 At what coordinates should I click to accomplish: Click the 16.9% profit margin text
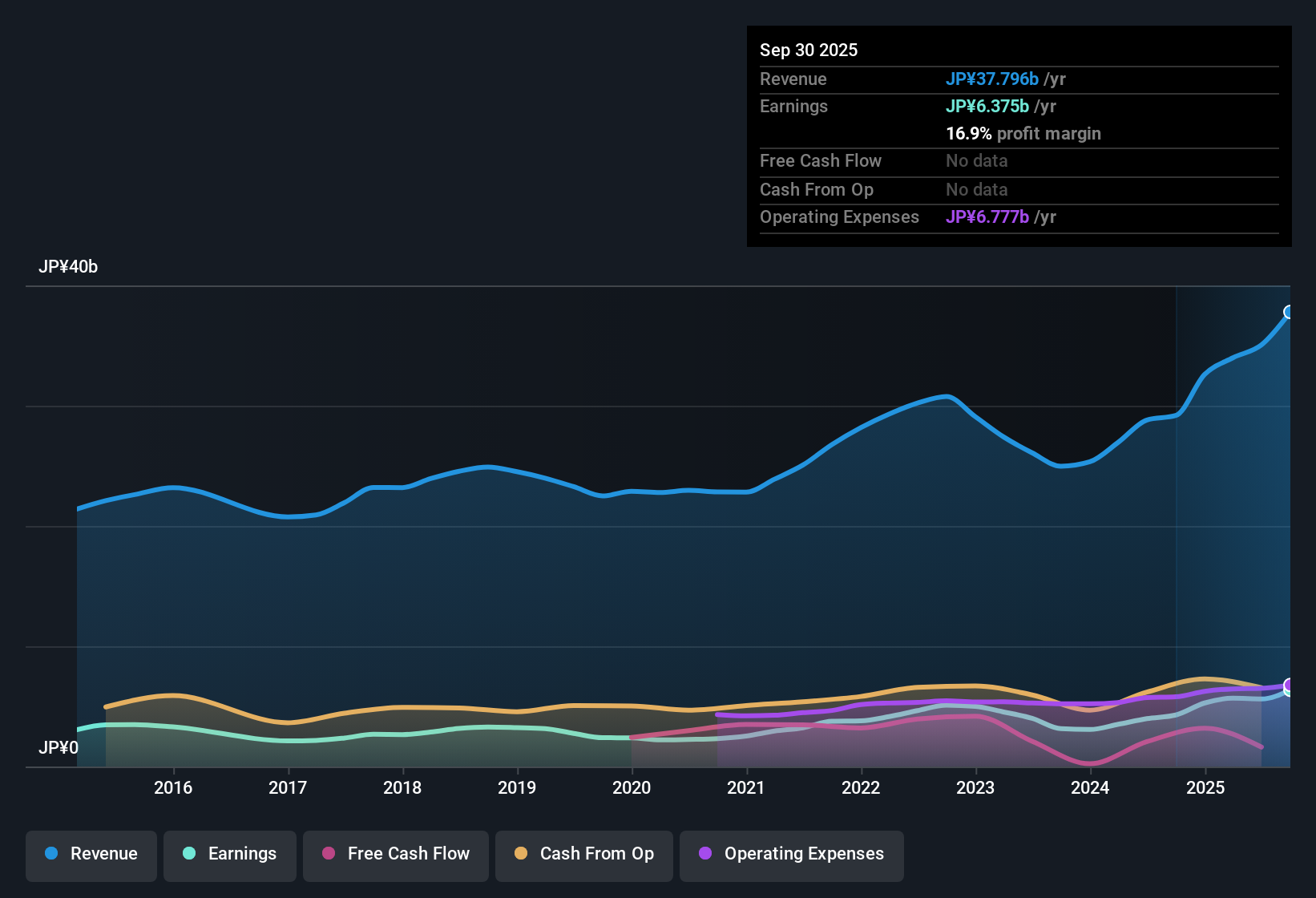click(1023, 134)
